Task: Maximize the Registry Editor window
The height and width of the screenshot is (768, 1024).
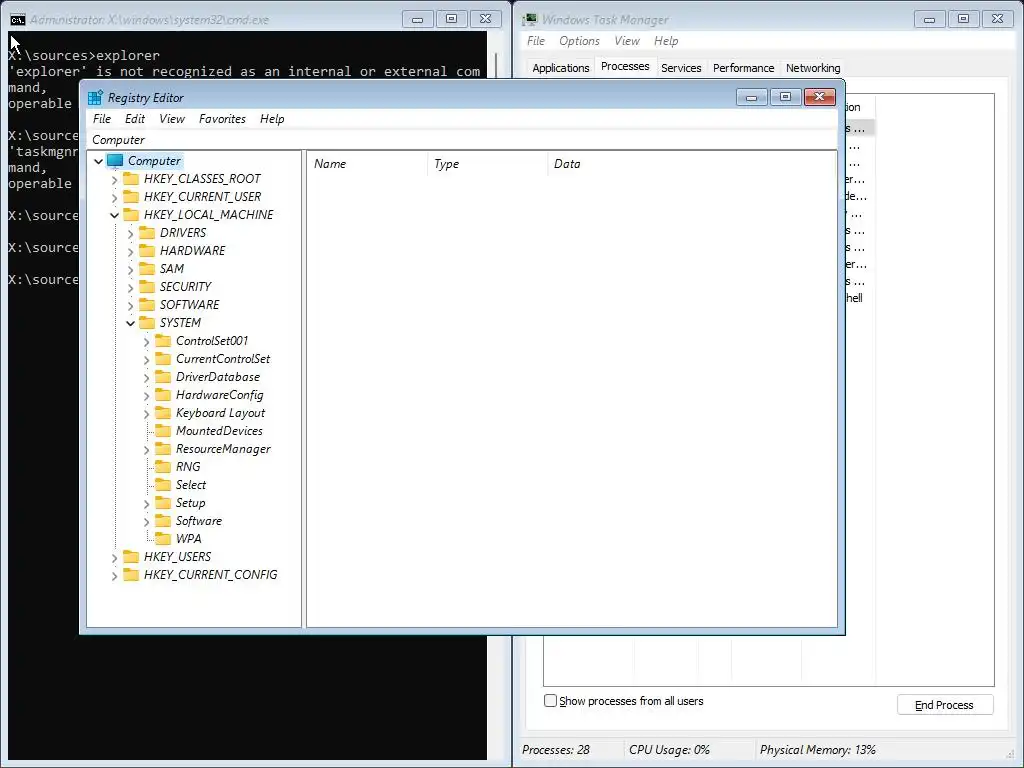Action: coord(786,97)
